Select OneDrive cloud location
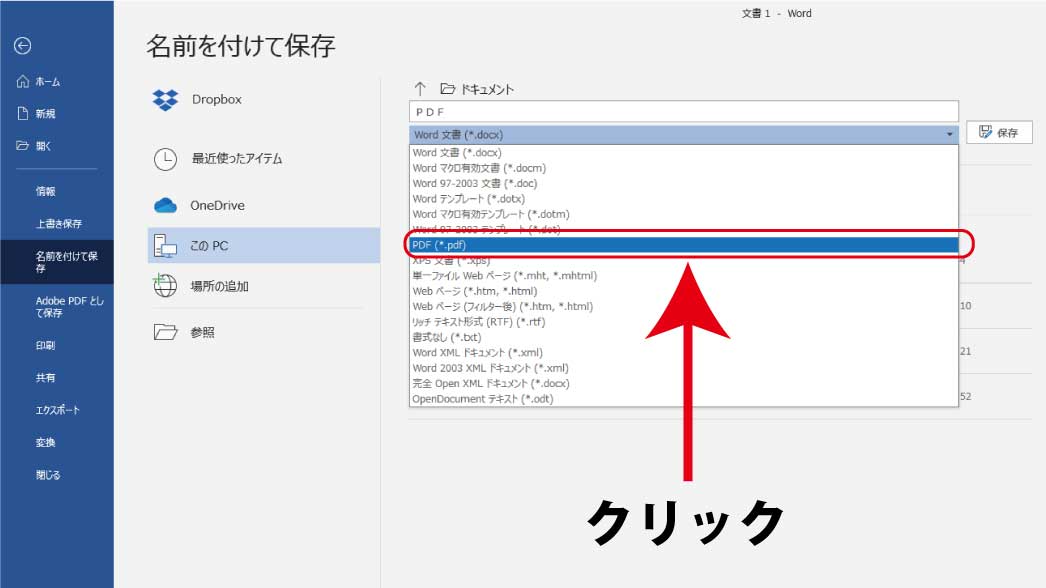The width and height of the screenshot is (1046, 588). (x=199, y=206)
